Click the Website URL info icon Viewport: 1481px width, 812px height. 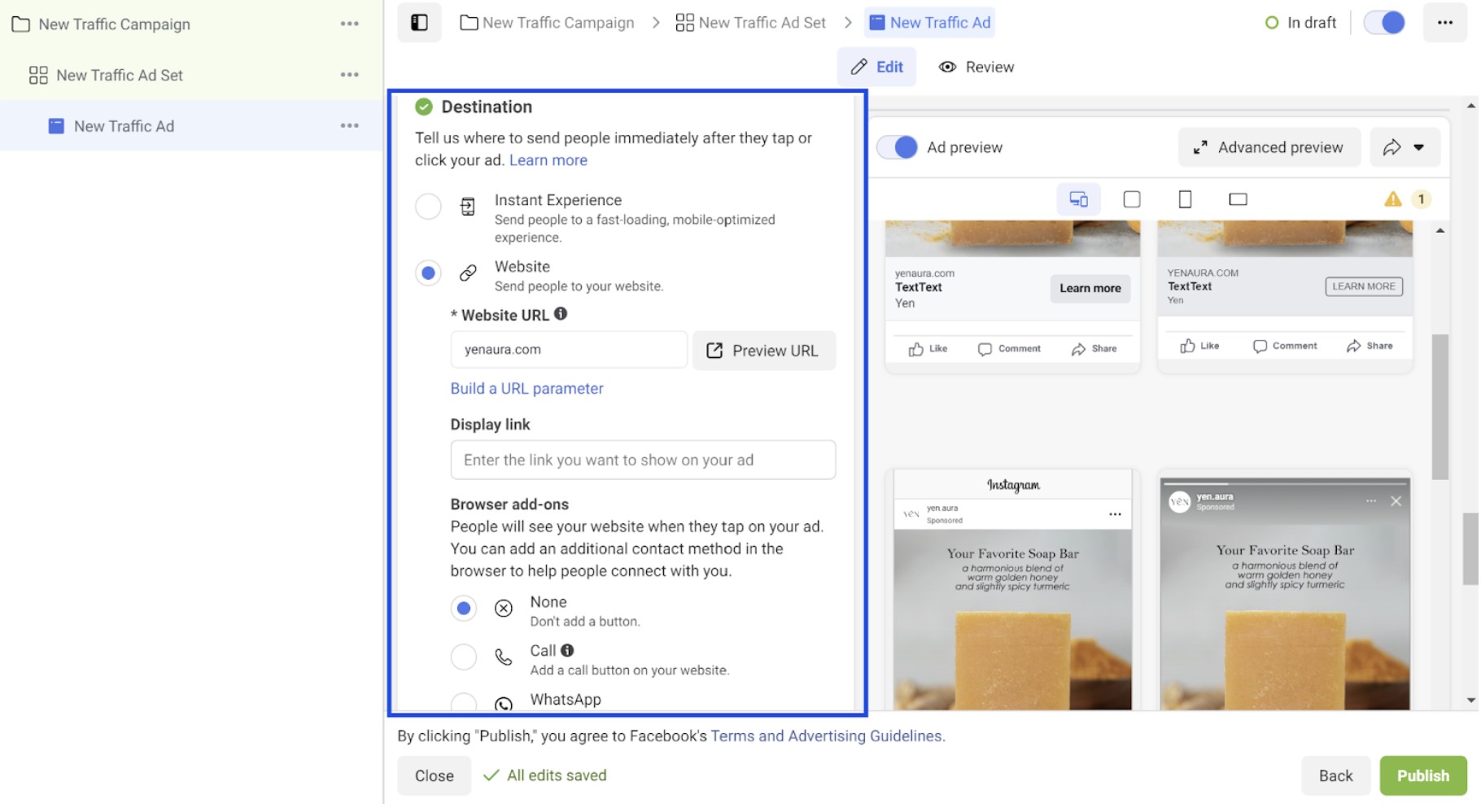(x=561, y=314)
